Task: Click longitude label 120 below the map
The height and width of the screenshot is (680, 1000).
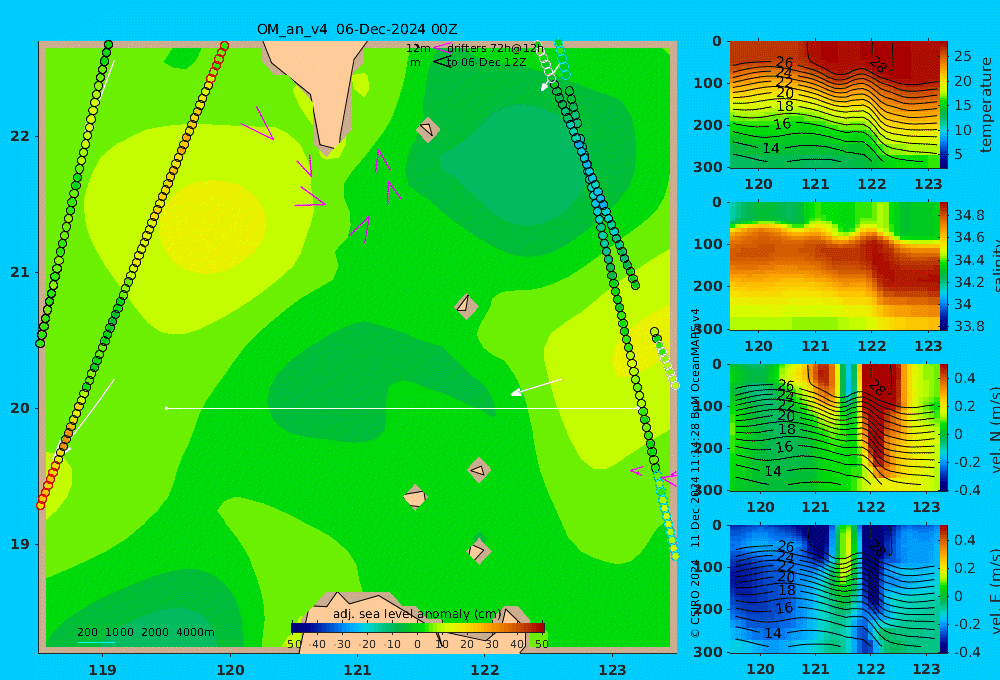Action: tap(230, 670)
